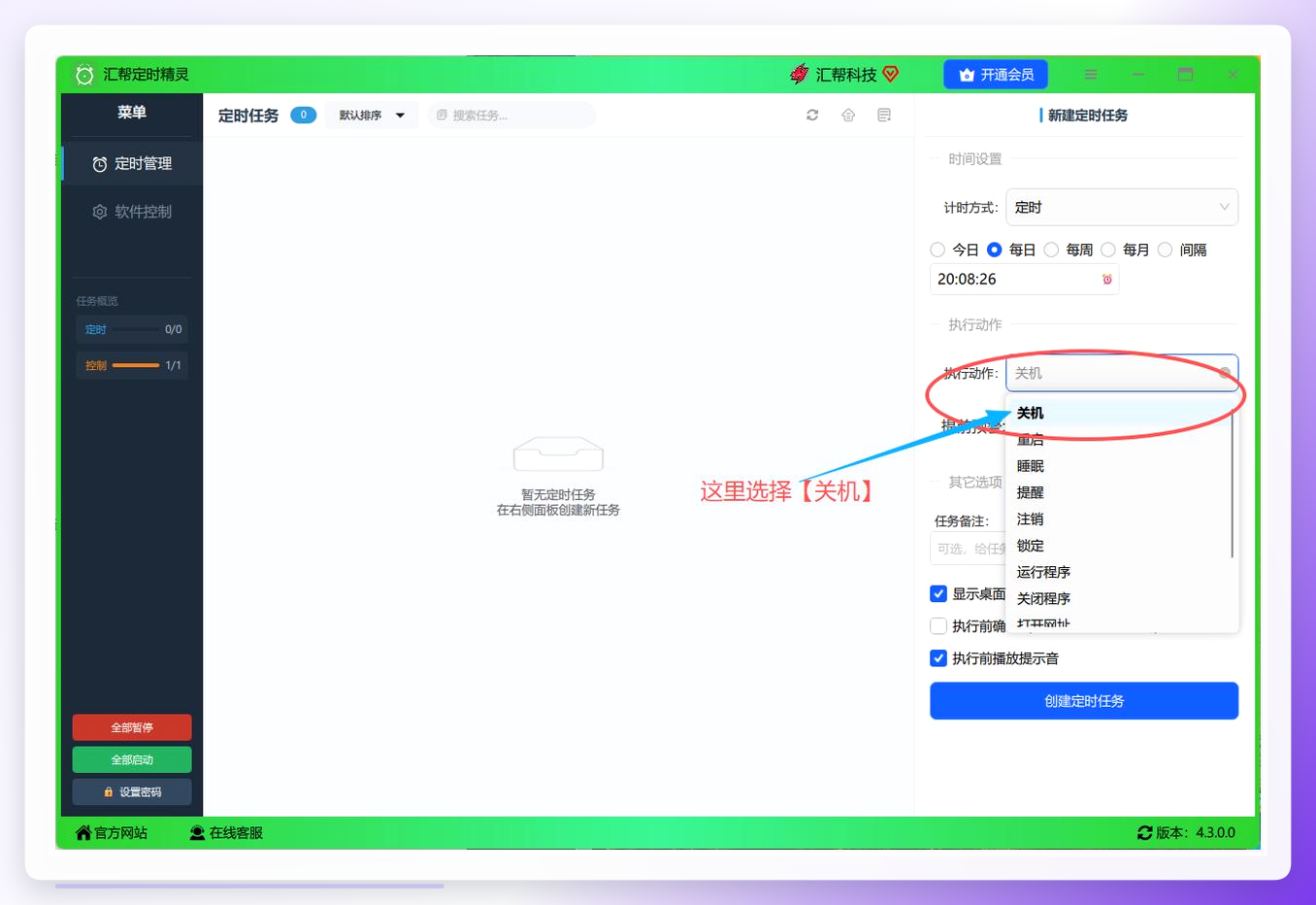Click the 汇帮科技 brand logo icon
Image resolution: width=1316 pixels, height=905 pixels.
click(800, 75)
